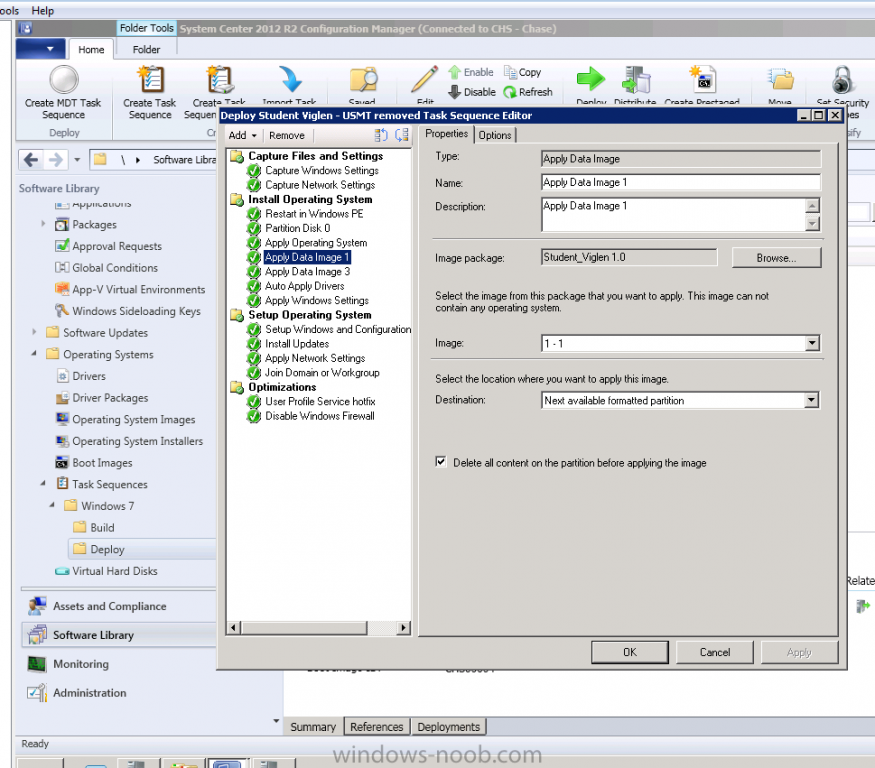
Task: Select Disable Windows Firewall step
Action: click(x=320, y=416)
